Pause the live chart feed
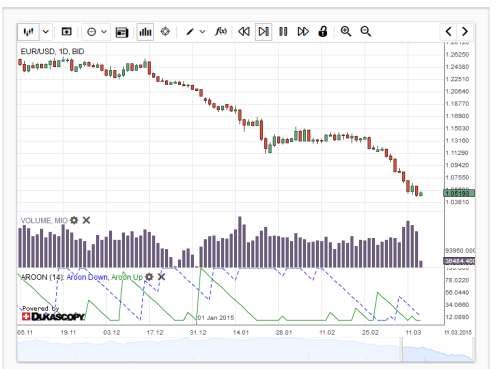 (x=283, y=32)
